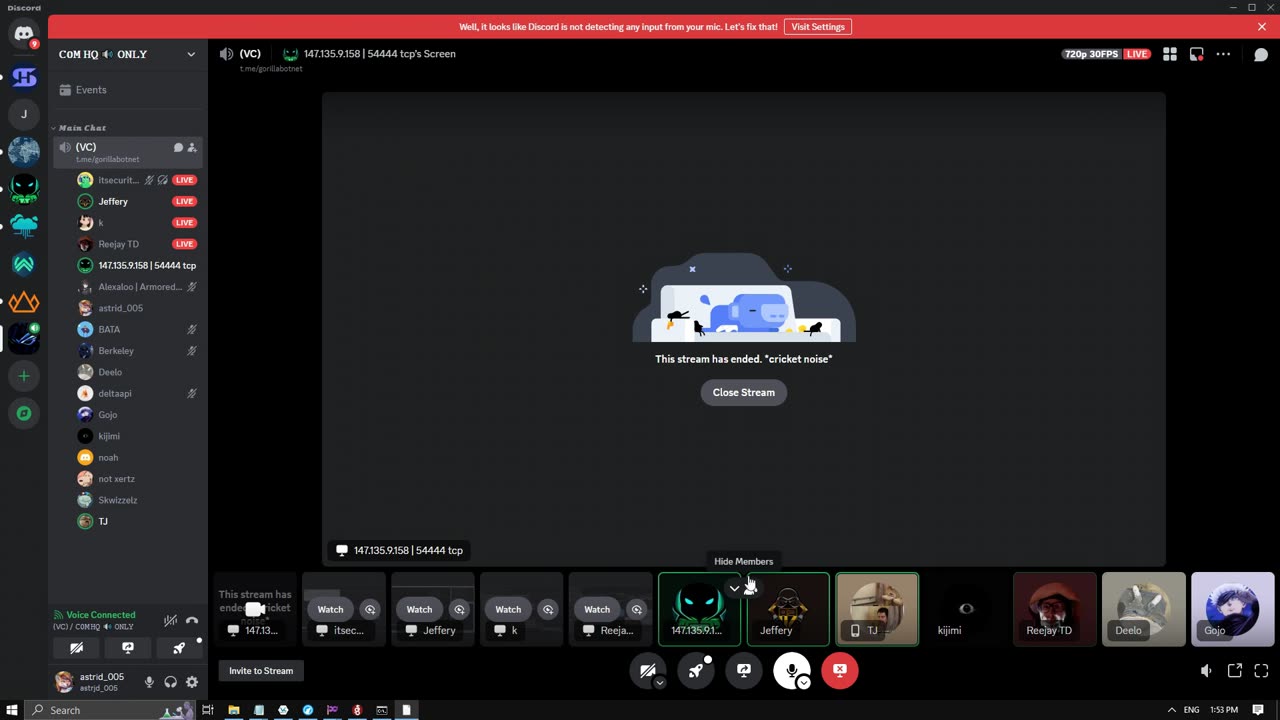Select Jeffery in voice member list

pos(137,201)
